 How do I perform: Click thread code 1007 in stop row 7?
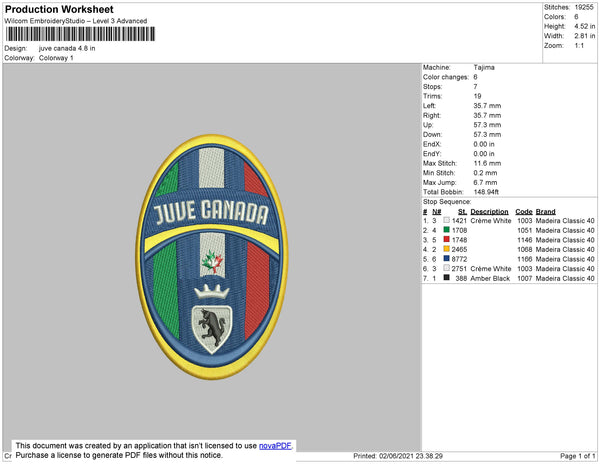click(x=525, y=278)
